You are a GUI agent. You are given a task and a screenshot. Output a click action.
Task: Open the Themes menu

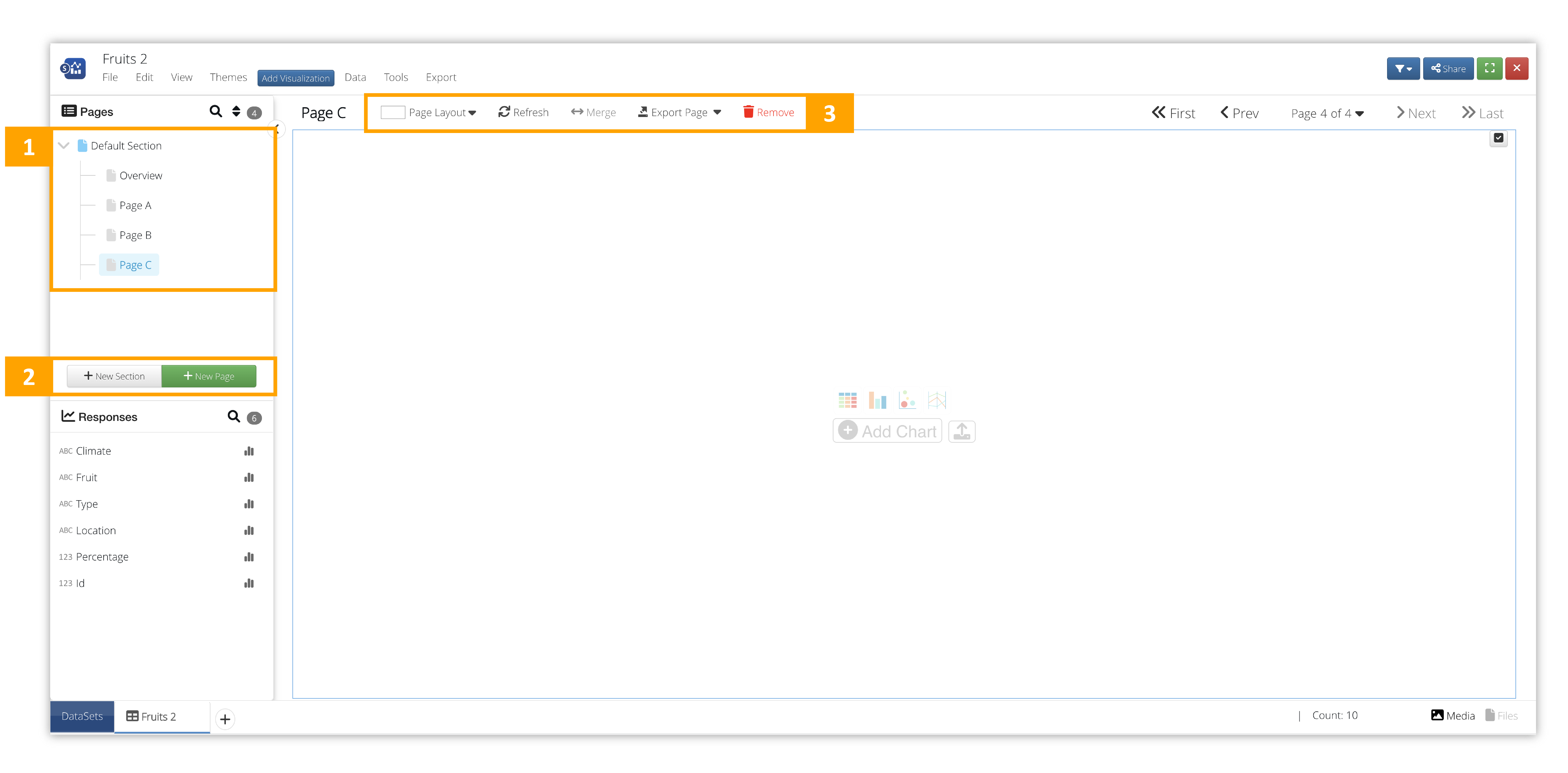(x=228, y=77)
